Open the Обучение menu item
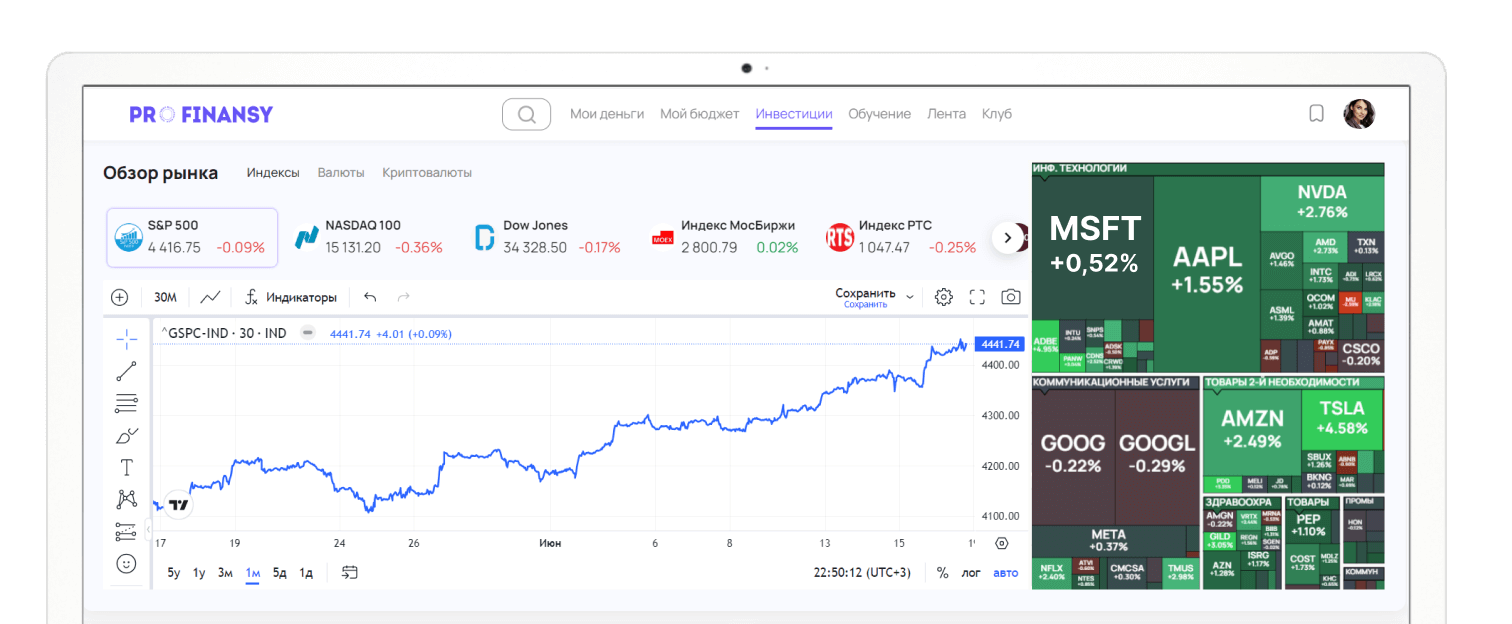The image size is (1512, 624). [880, 114]
